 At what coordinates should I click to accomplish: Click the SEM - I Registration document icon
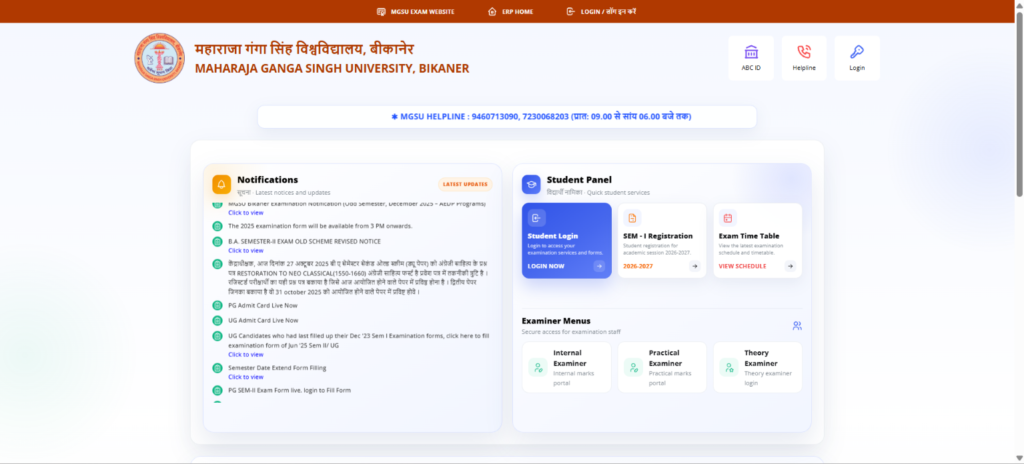[632, 218]
